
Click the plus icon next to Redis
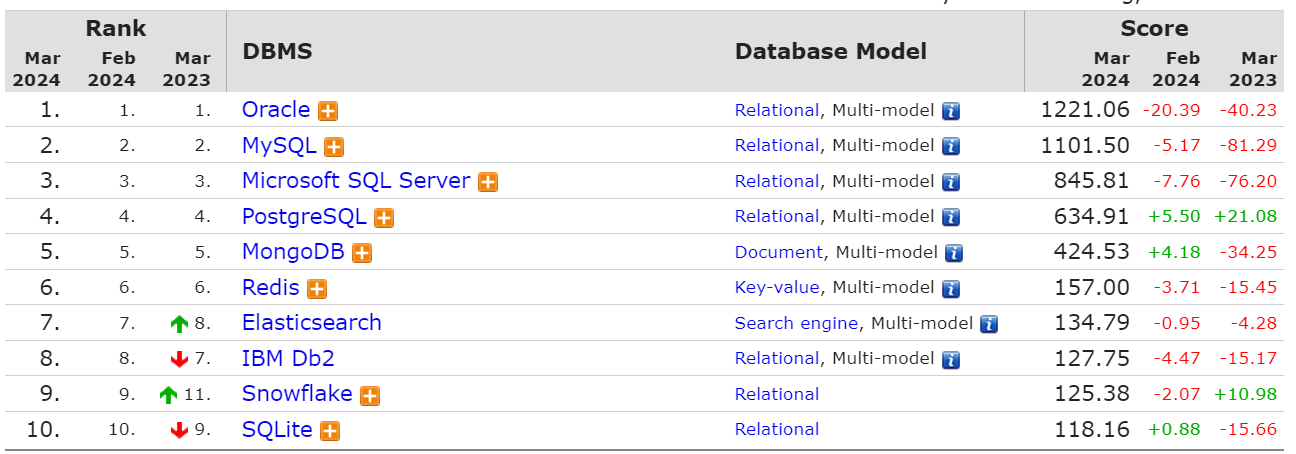[x=317, y=289]
